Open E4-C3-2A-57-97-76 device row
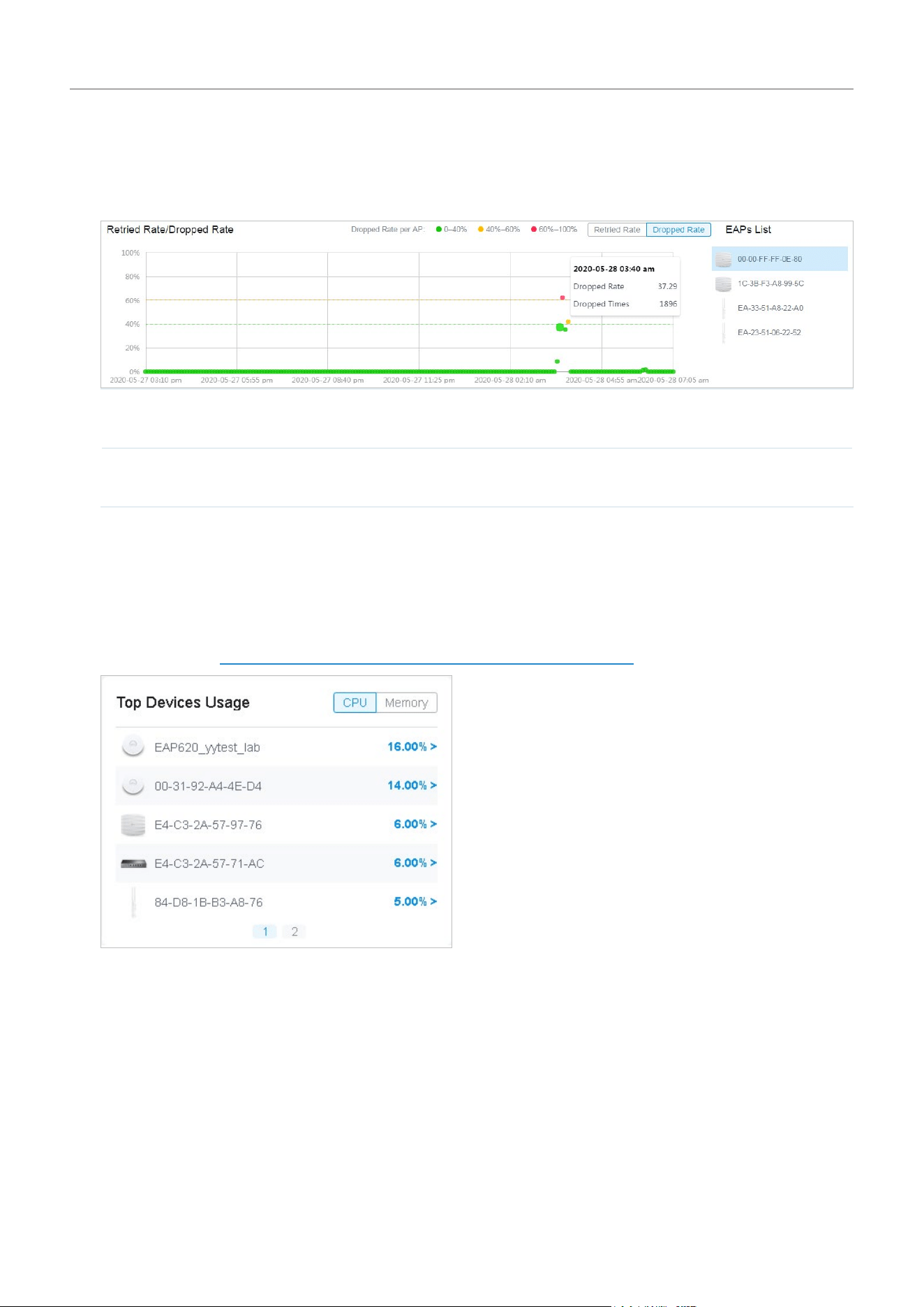This screenshot has height=1307, width=924. (276, 825)
